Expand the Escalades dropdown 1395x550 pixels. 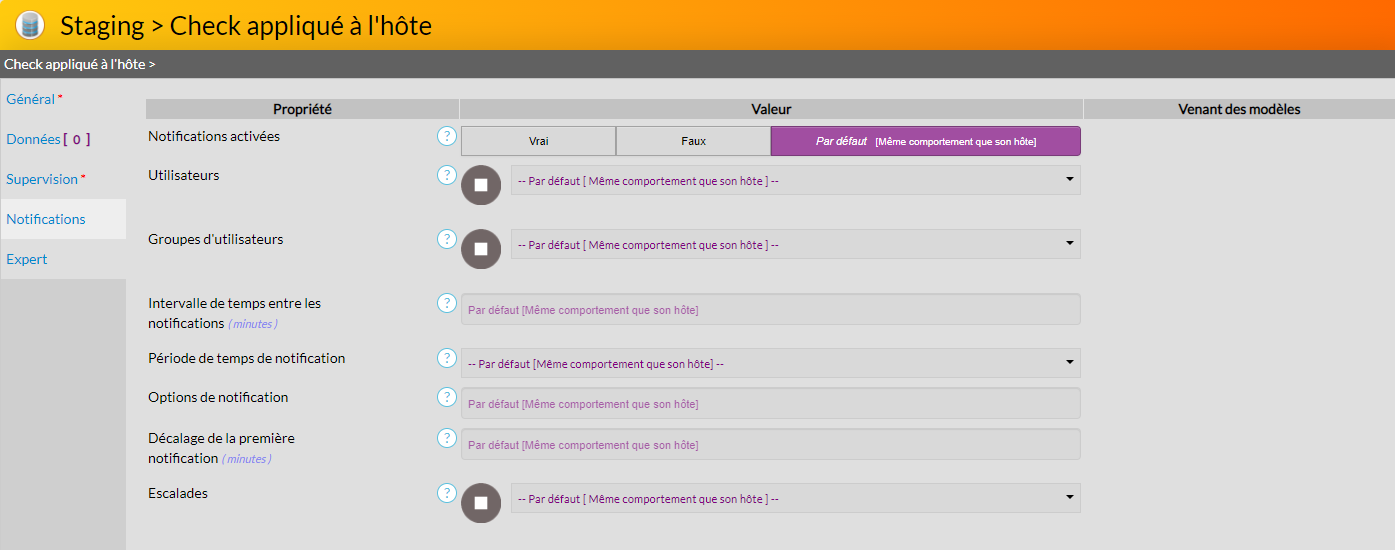[x=795, y=498]
